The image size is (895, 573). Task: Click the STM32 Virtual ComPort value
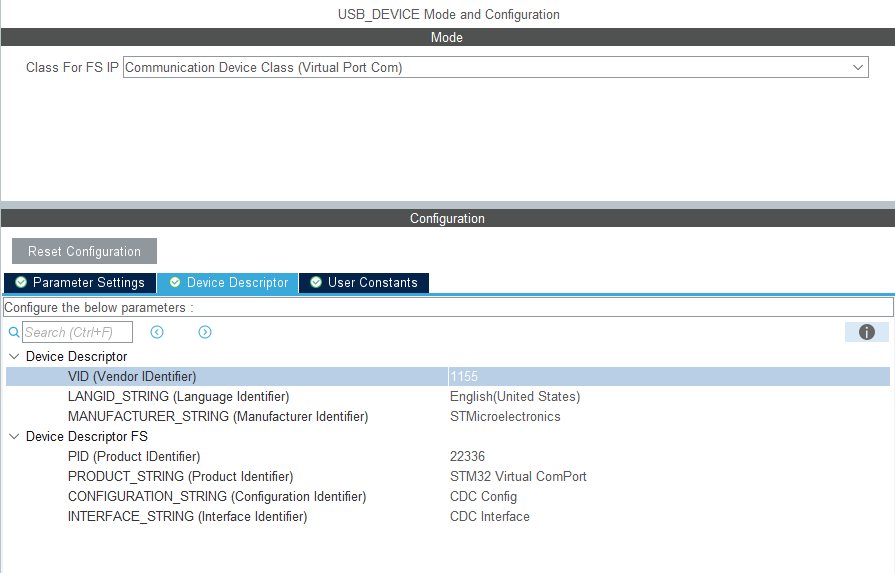coord(518,477)
